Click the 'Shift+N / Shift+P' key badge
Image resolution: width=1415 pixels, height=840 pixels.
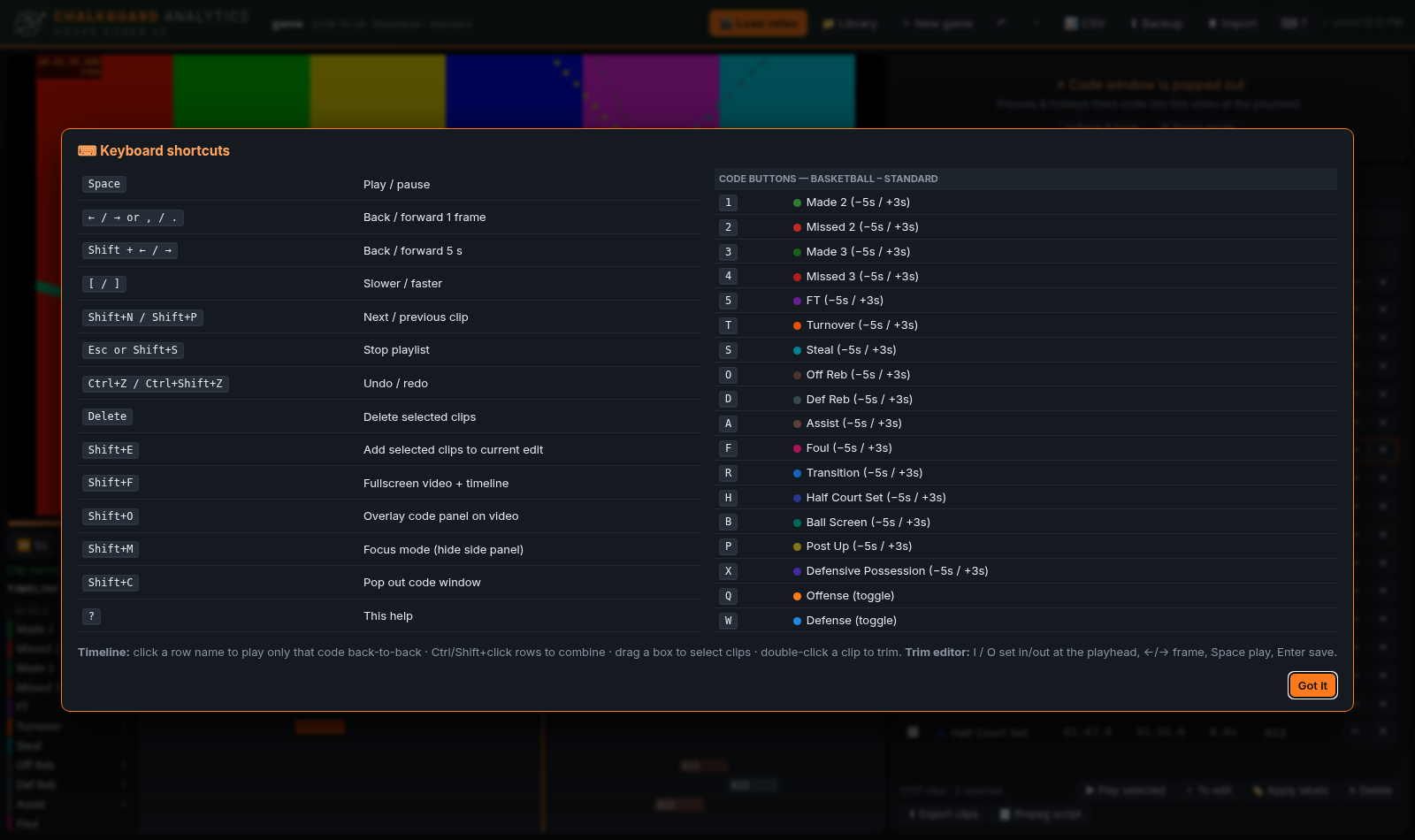pyautogui.click(x=142, y=317)
